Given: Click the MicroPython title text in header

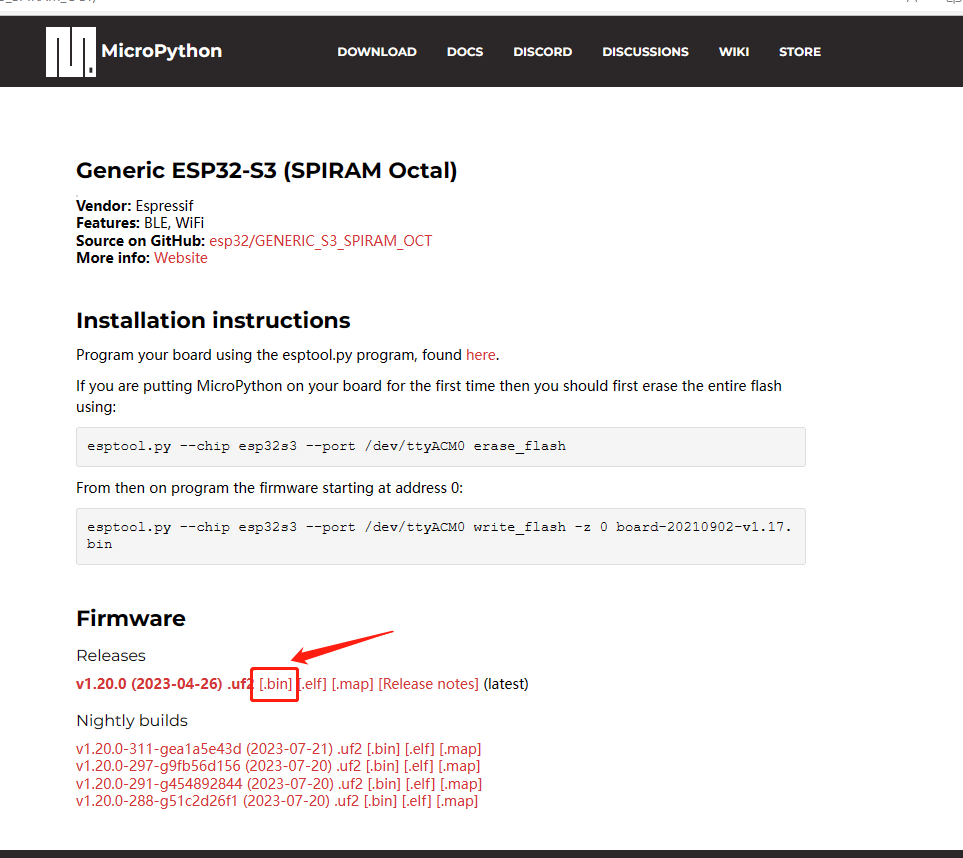Looking at the screenshot, I should click(162, 51).
